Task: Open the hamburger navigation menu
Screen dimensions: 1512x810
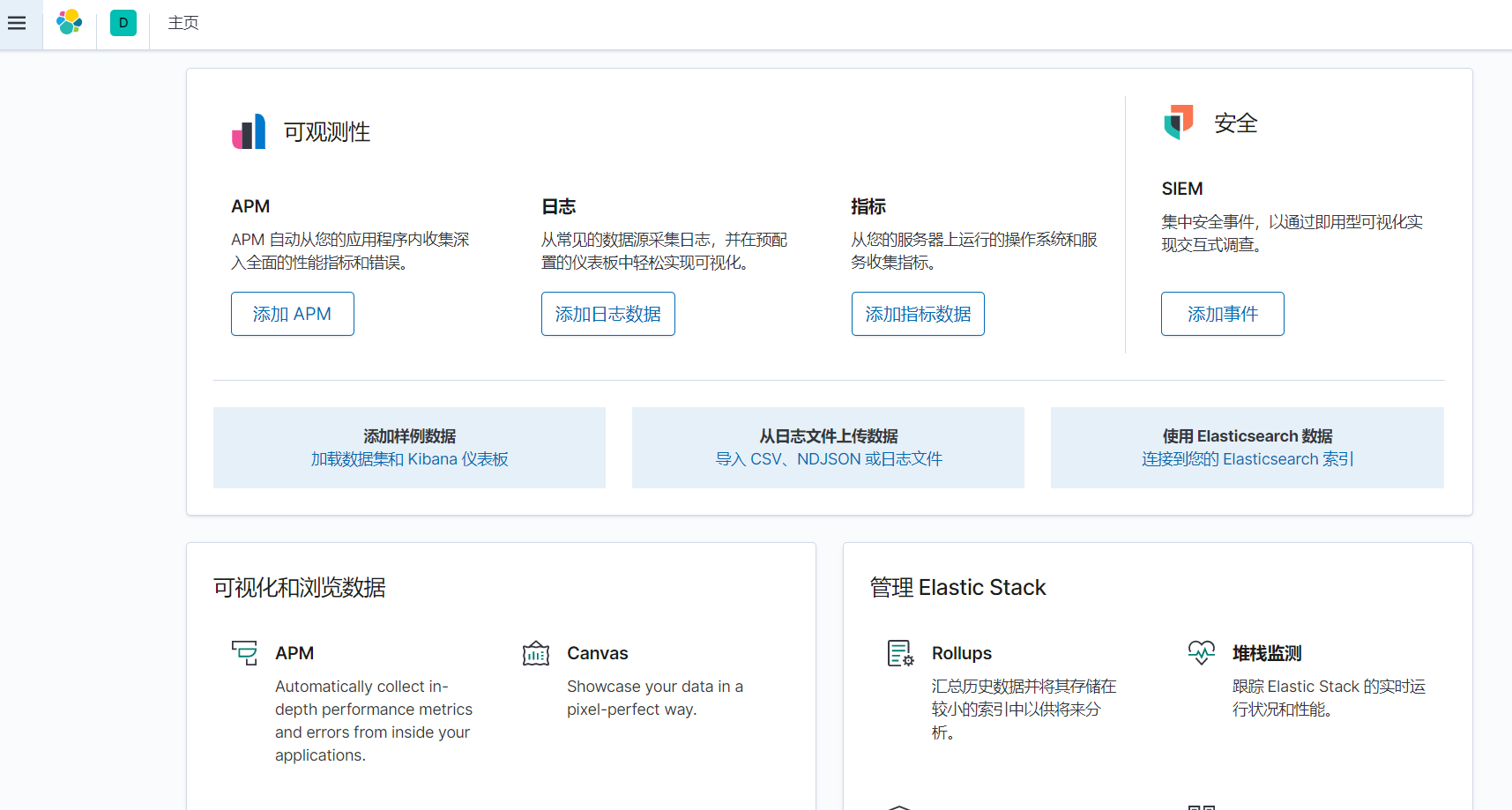Action: pyautogui.click(x=17, y=23)
